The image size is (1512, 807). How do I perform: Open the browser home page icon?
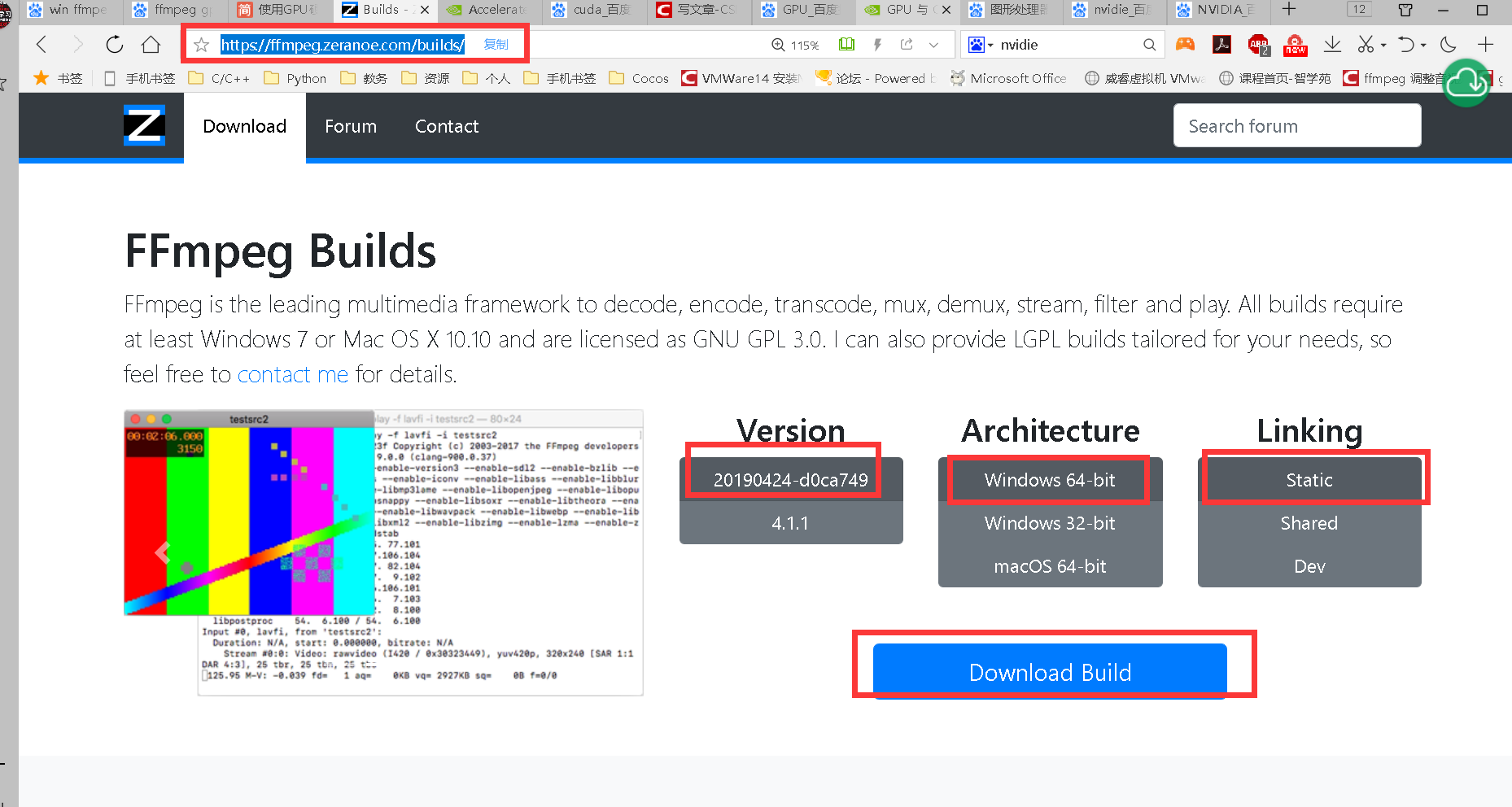point(151,45)
